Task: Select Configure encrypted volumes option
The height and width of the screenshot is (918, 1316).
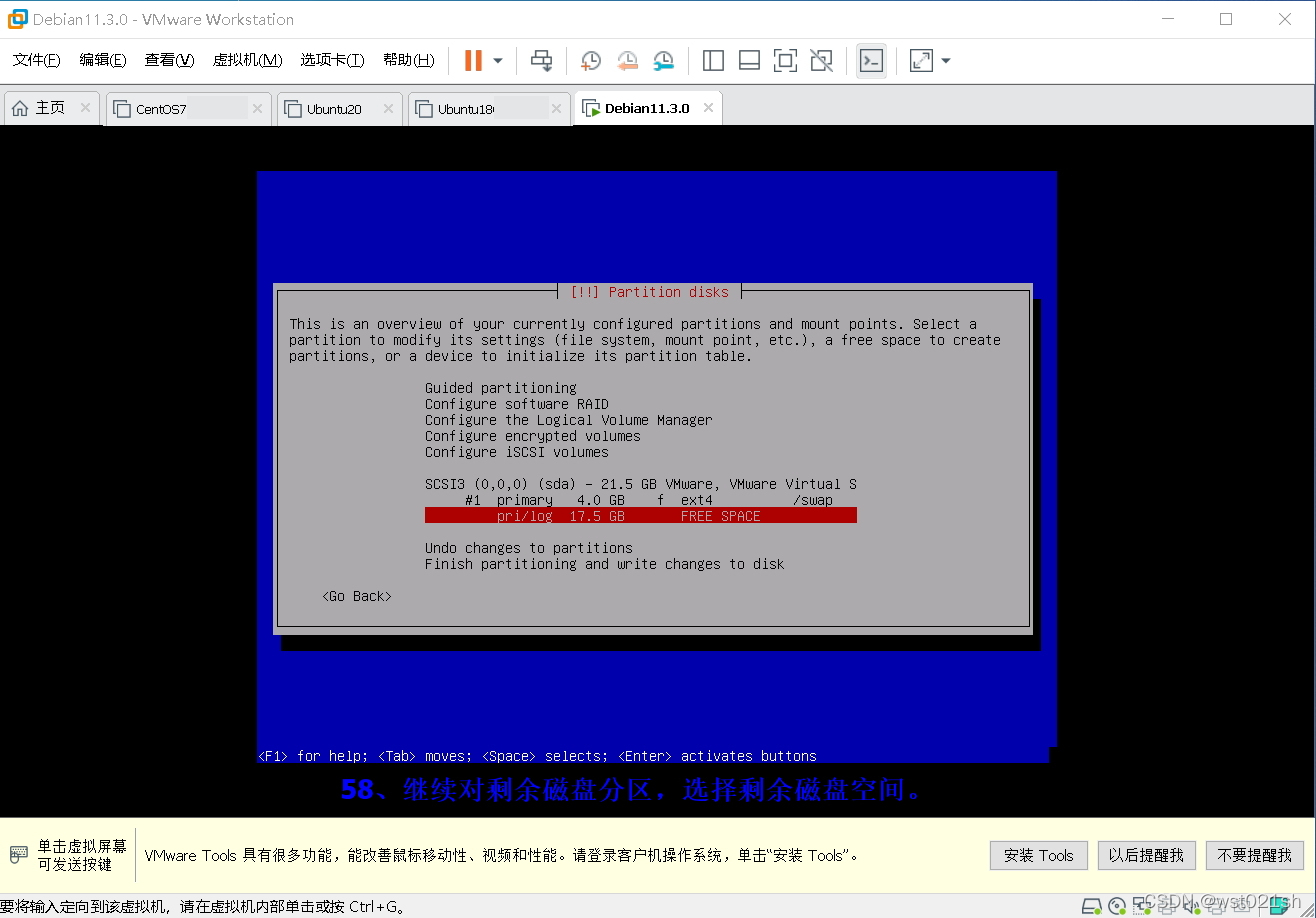Action: point(533,436)
